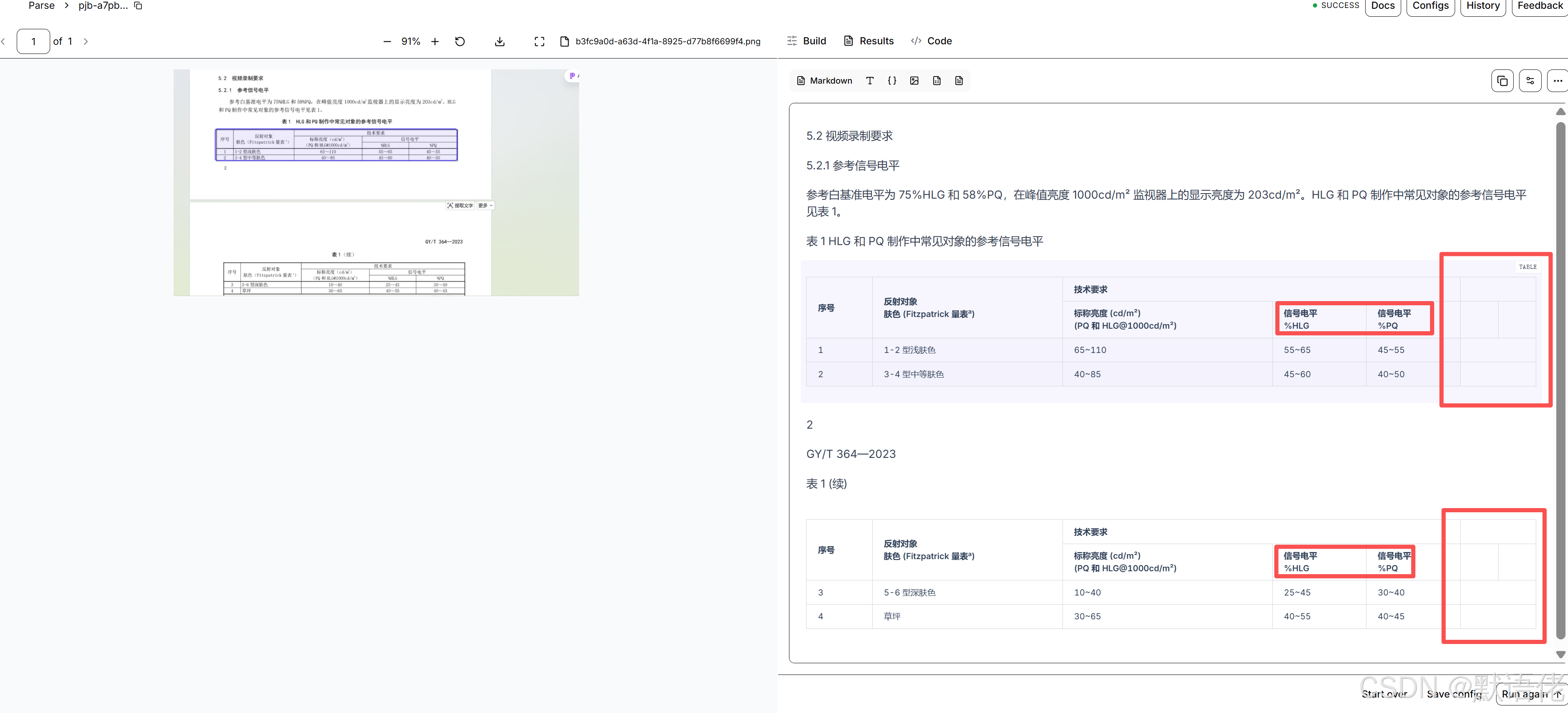Select the Markdown output view

pyautogui.click(x=824, y=80)
